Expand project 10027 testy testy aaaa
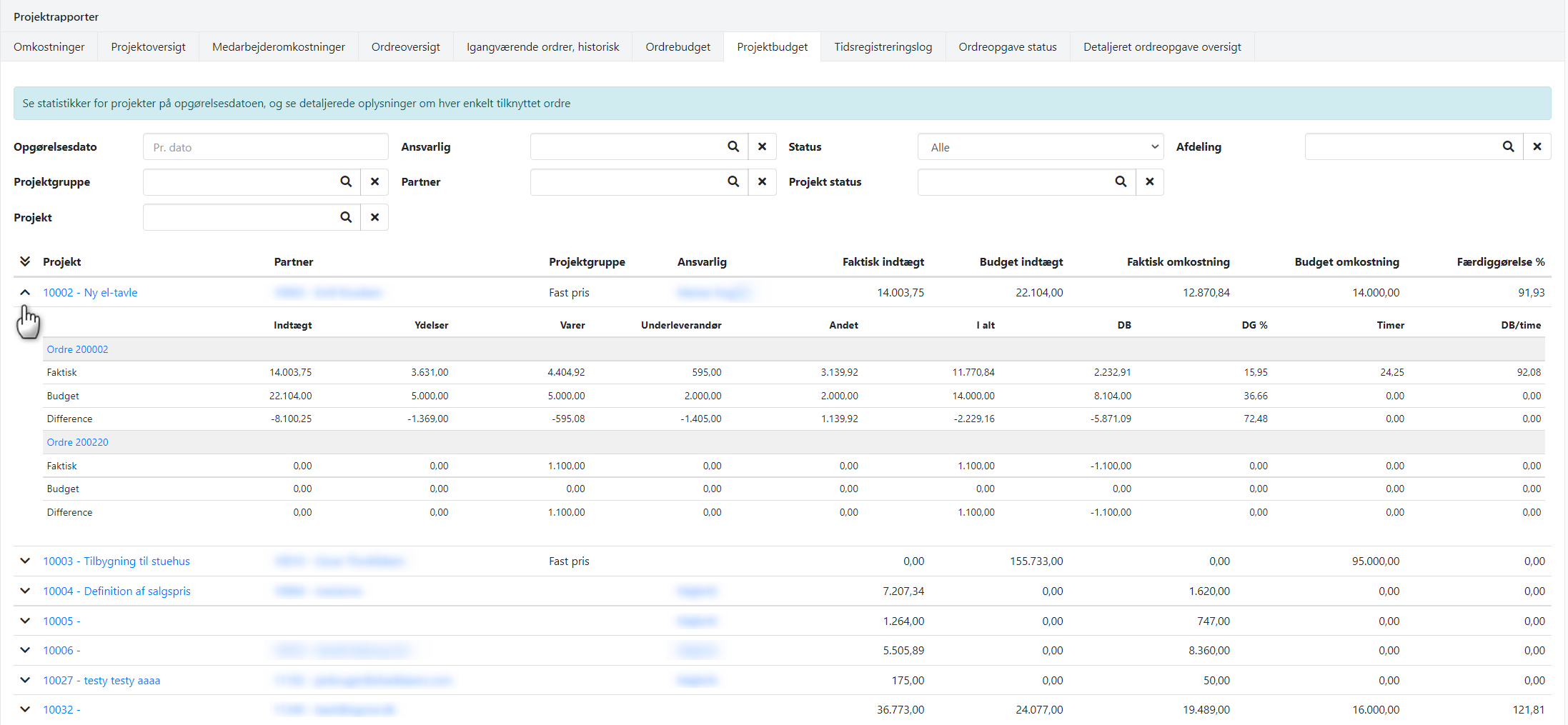The image size is (1568, 725). point(25,680)
